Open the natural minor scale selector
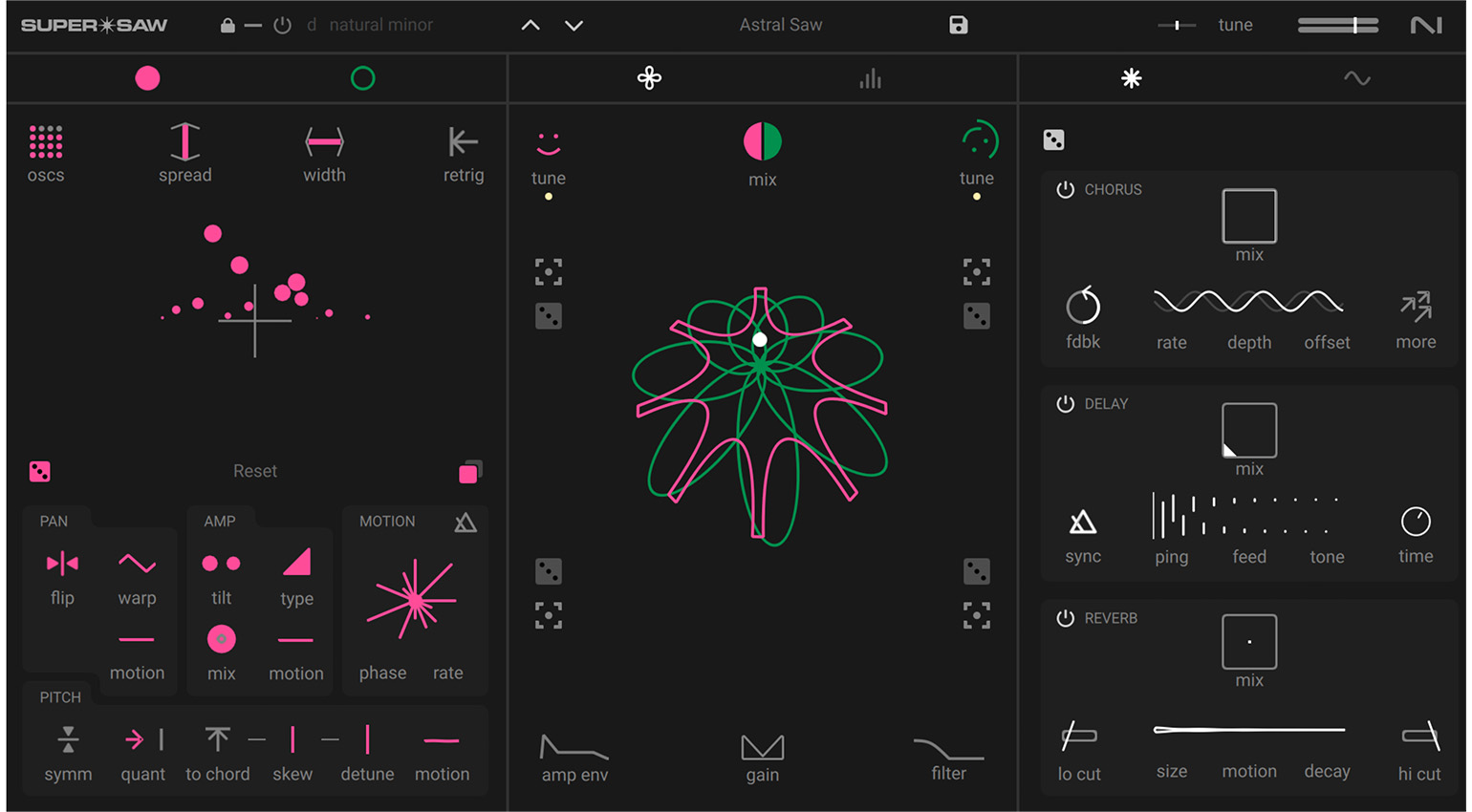The height and width of the screenshot is (812, 1472). pos(381,25)
